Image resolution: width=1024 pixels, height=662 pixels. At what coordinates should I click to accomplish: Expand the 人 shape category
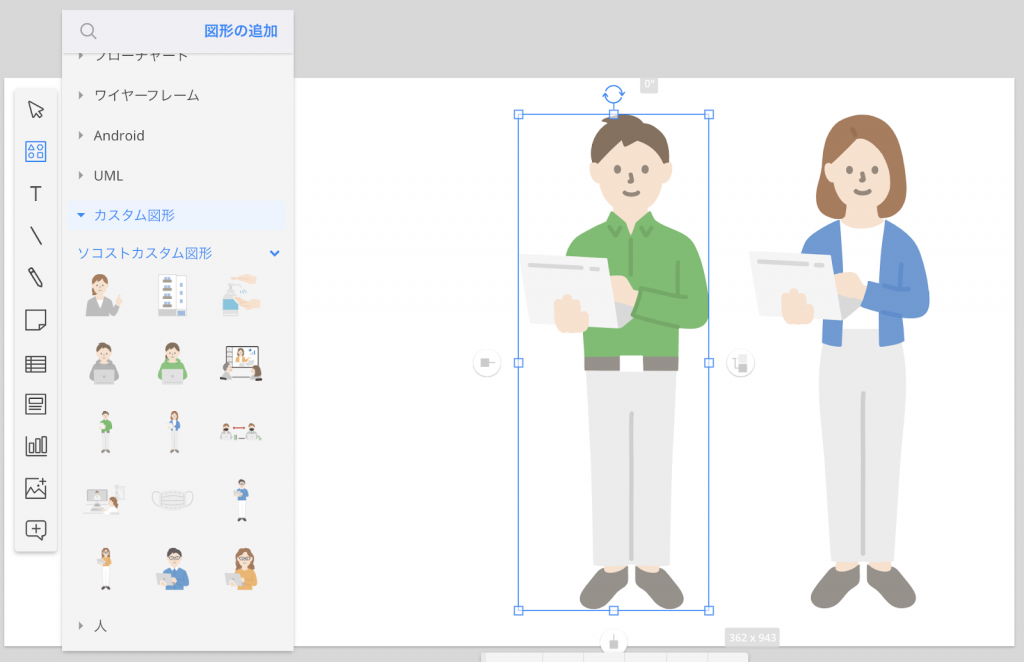point(100,625)
